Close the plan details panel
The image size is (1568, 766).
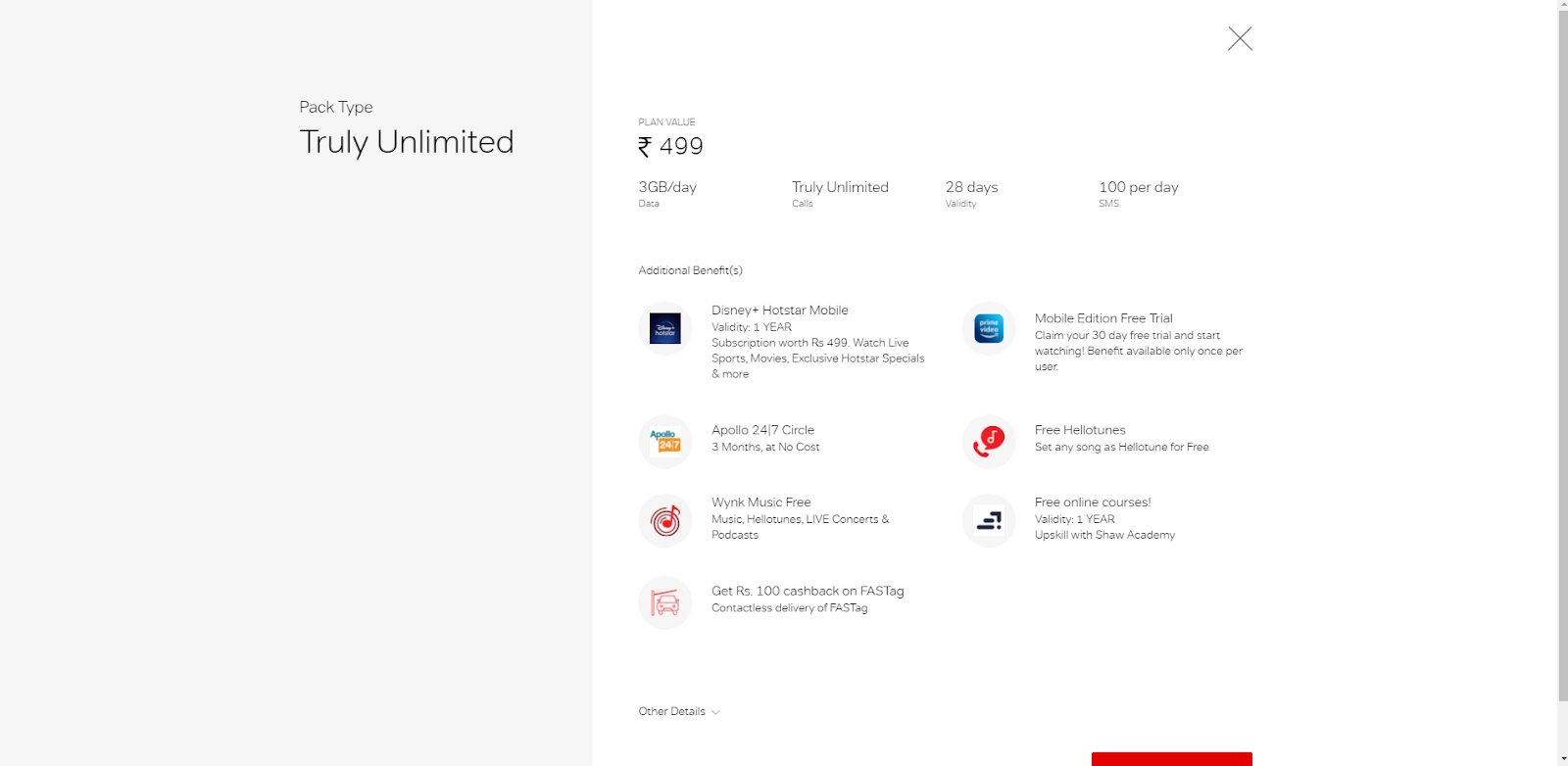(1240, 38)
